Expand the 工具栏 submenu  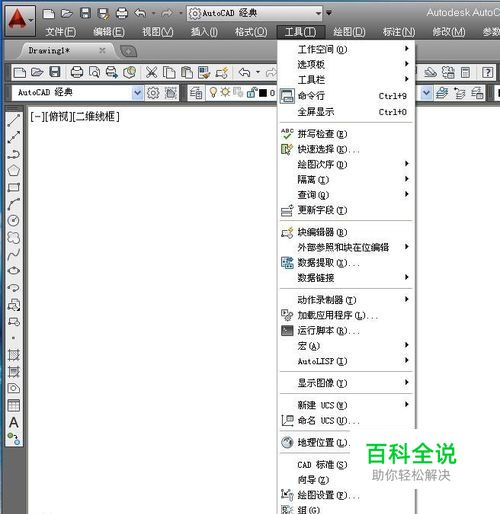coord(346,80)
